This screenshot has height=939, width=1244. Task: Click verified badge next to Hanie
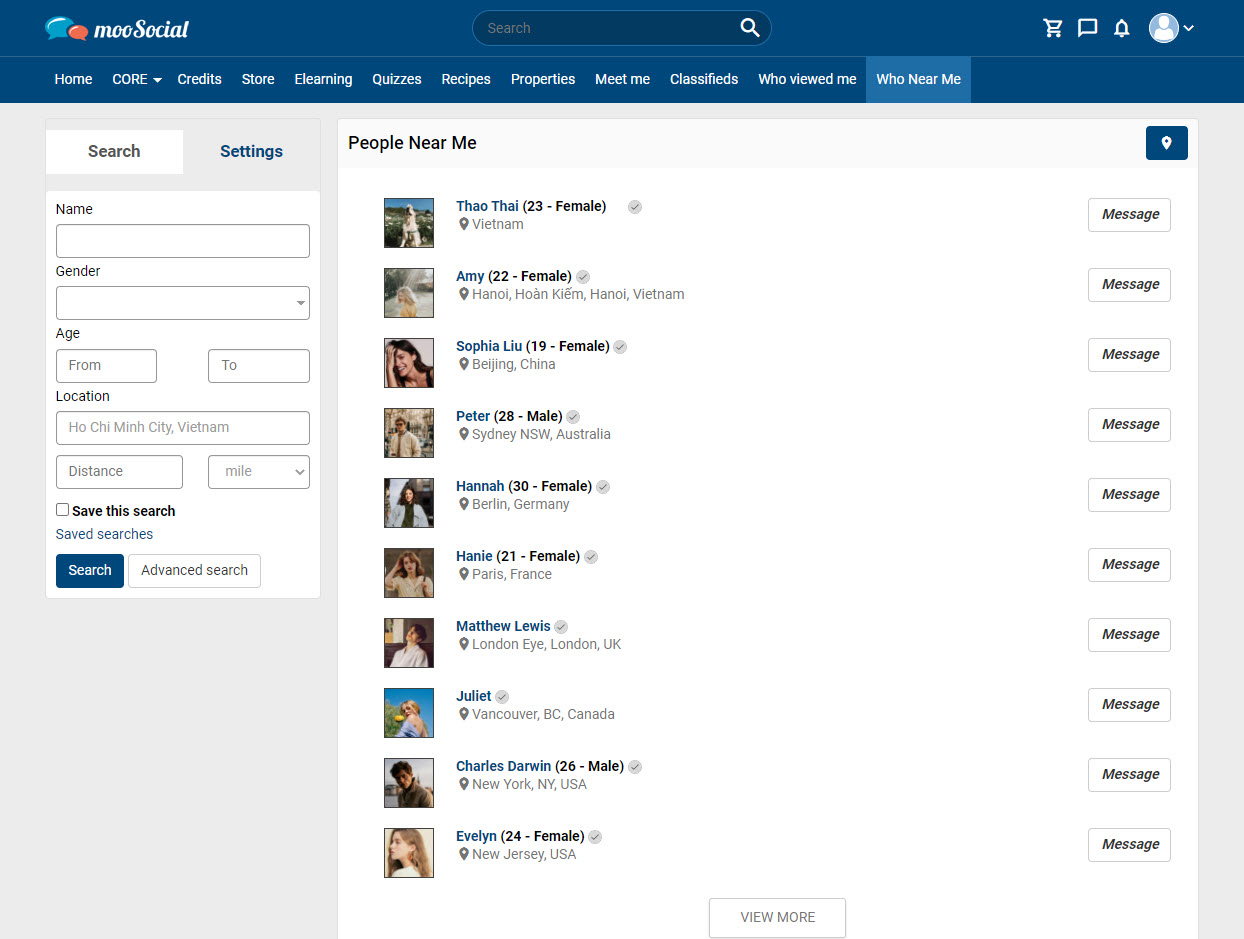coord(591,557)
